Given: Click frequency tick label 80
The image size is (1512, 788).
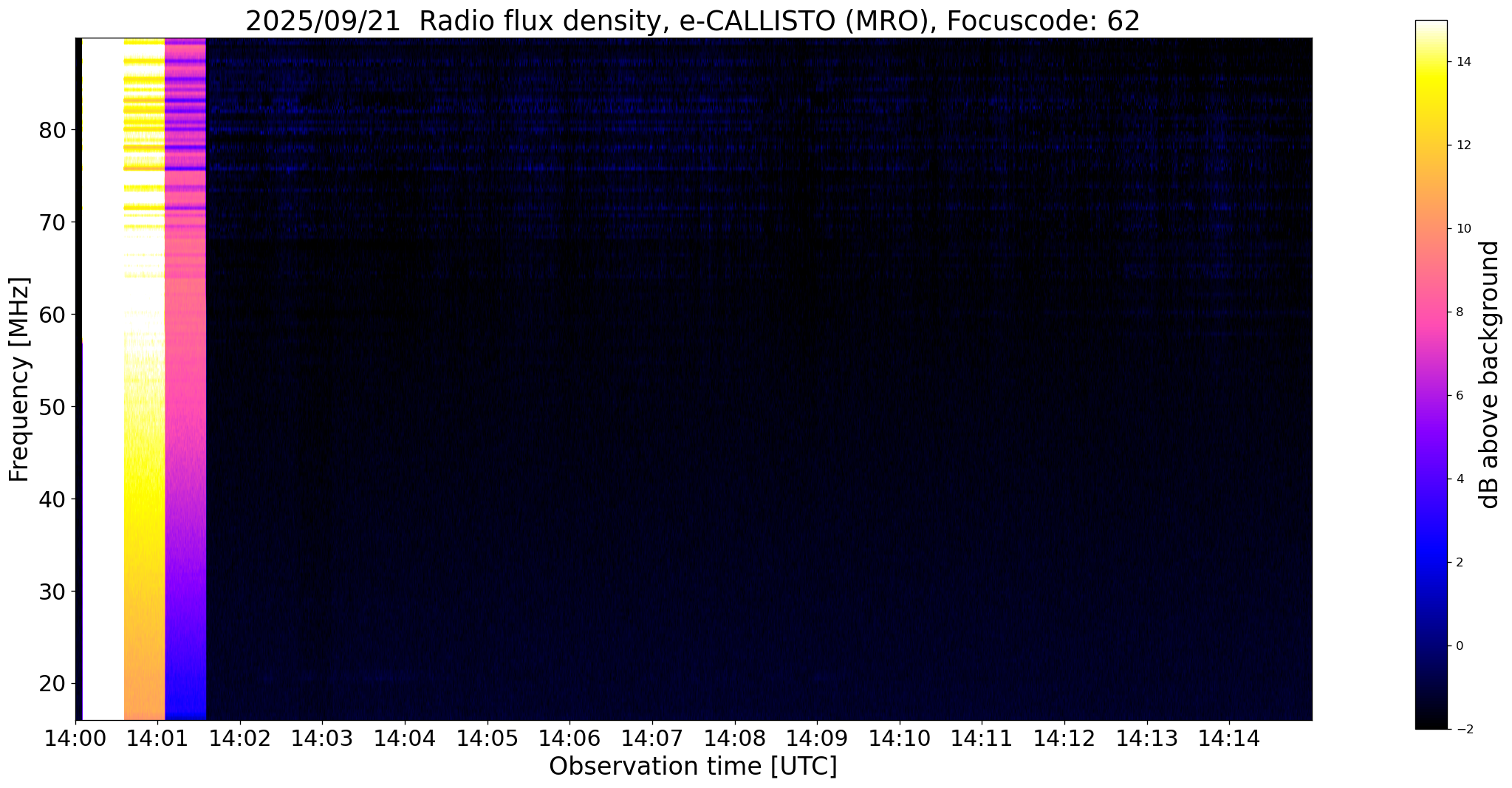Looking at the screenshot, I should tap(52, 131).
